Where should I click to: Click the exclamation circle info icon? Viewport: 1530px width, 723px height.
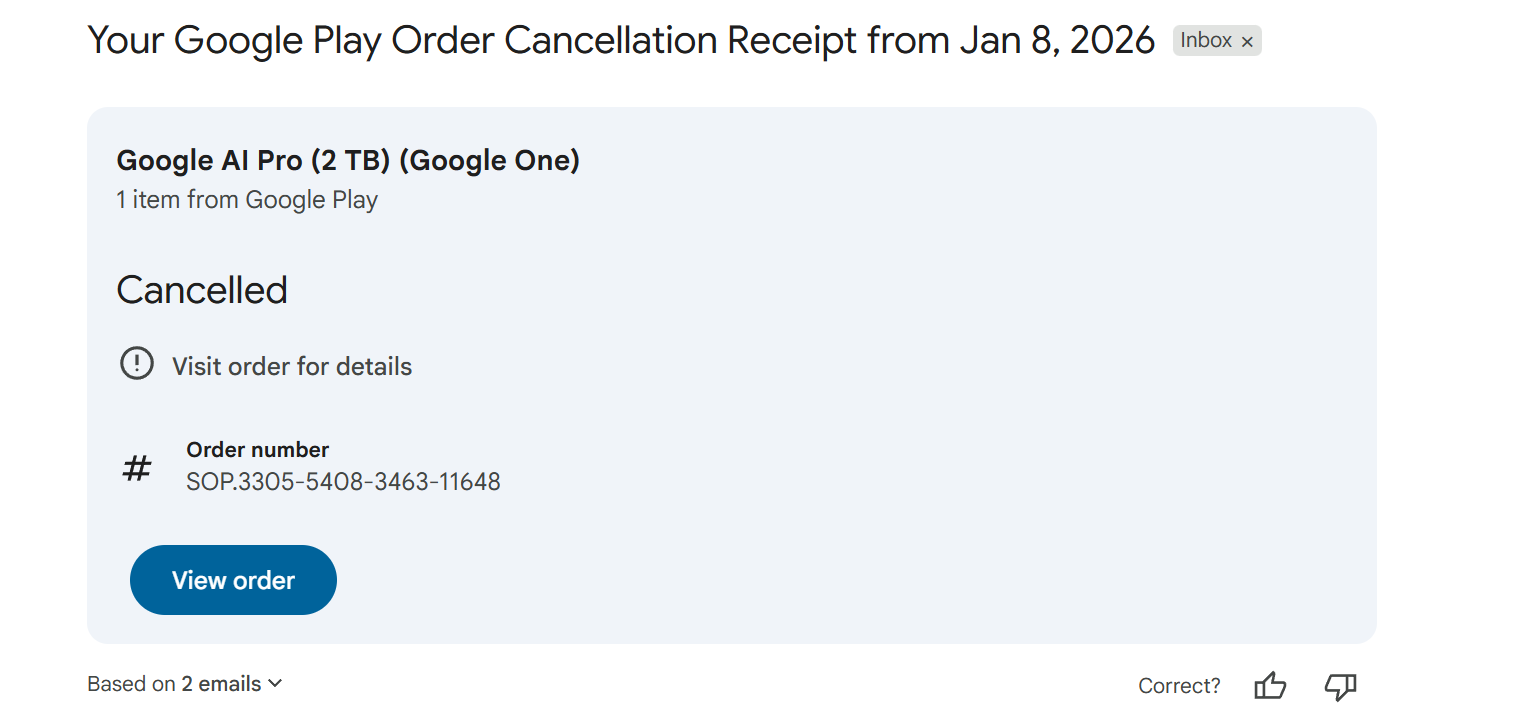point(137,363)
